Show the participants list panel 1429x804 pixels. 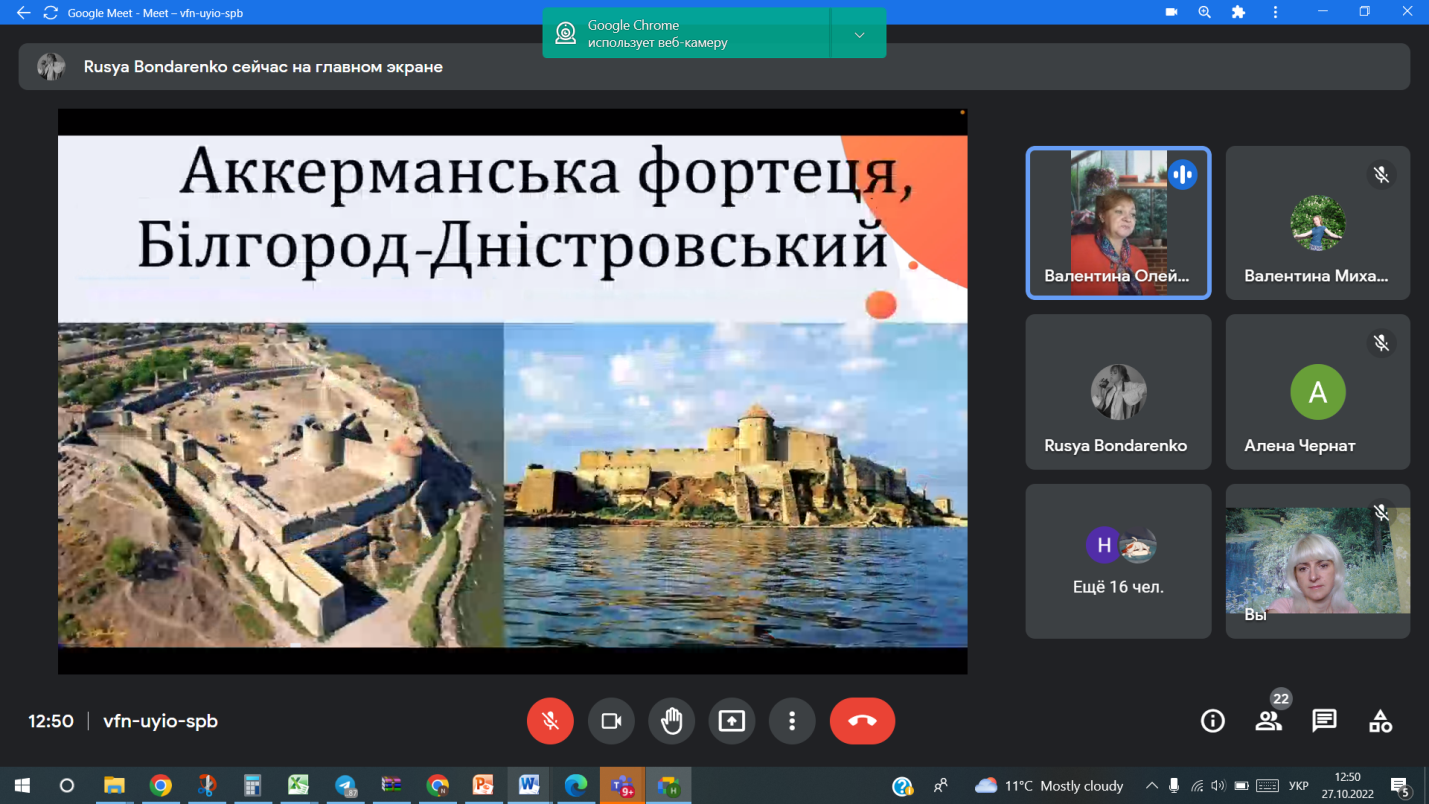click(x=1268, y=721)
